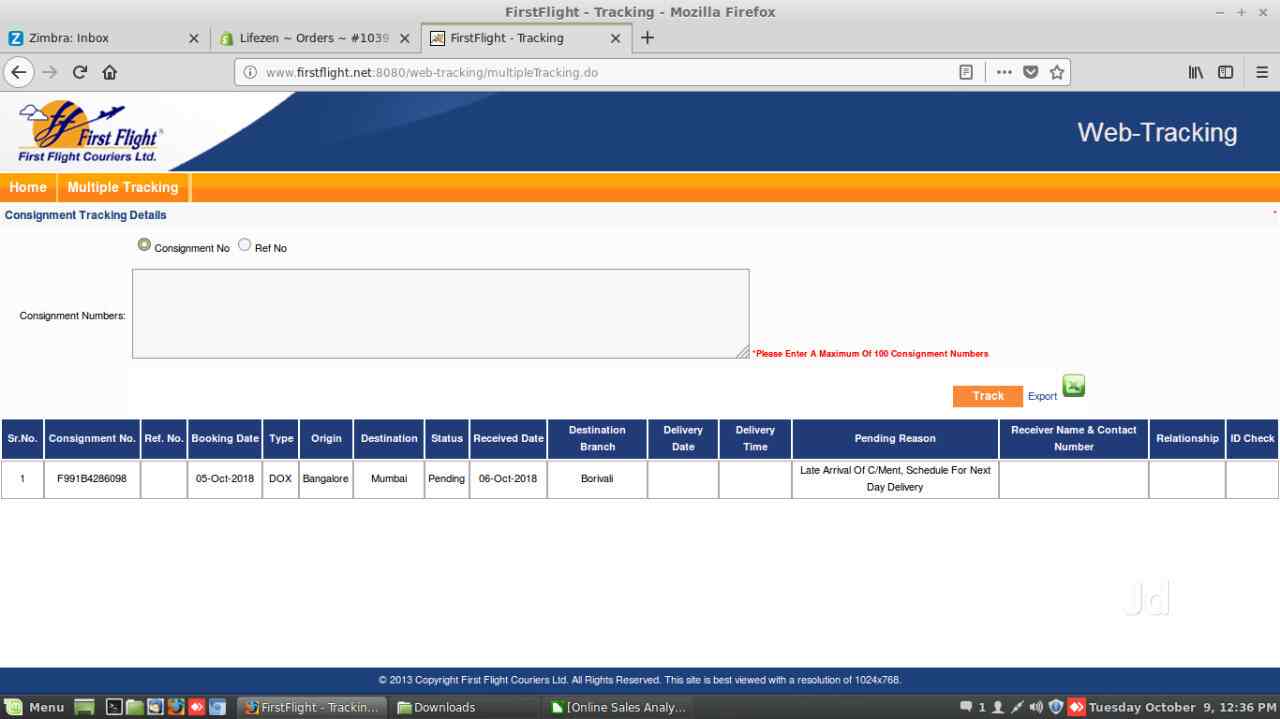This screenshot has height=719, width=1280.
Task: Open the page actions ellipsis icon
Action: click(x=1004, y=71)
